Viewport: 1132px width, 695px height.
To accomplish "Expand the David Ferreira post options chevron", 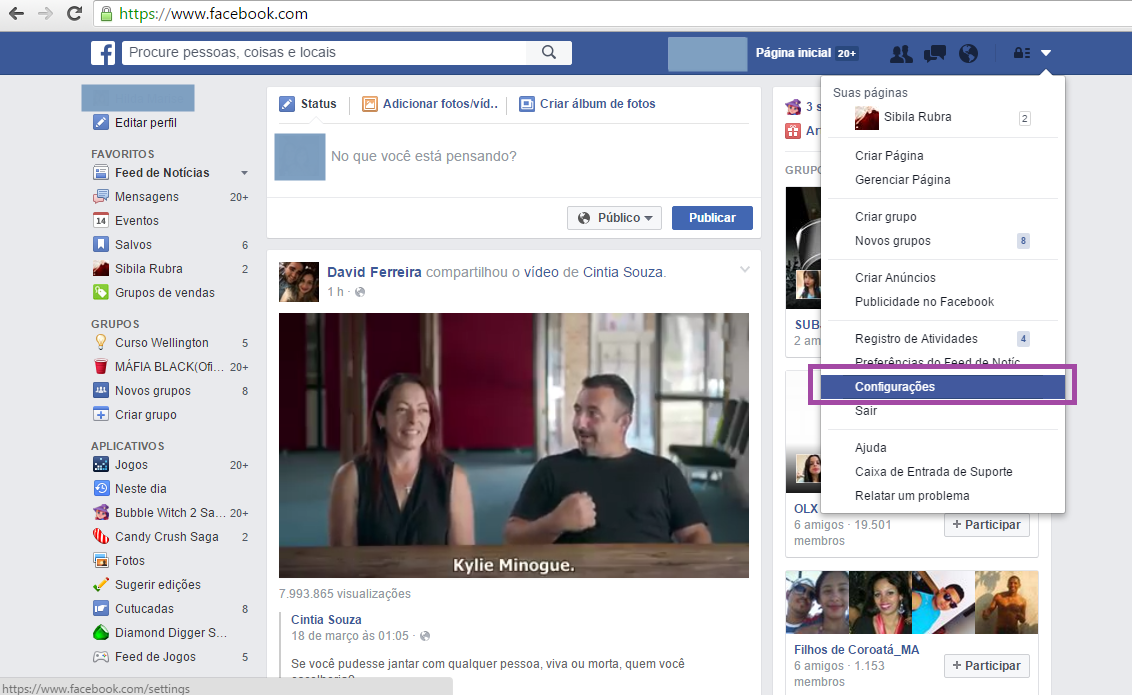I will pyautogui.click(x=744, y=270).
